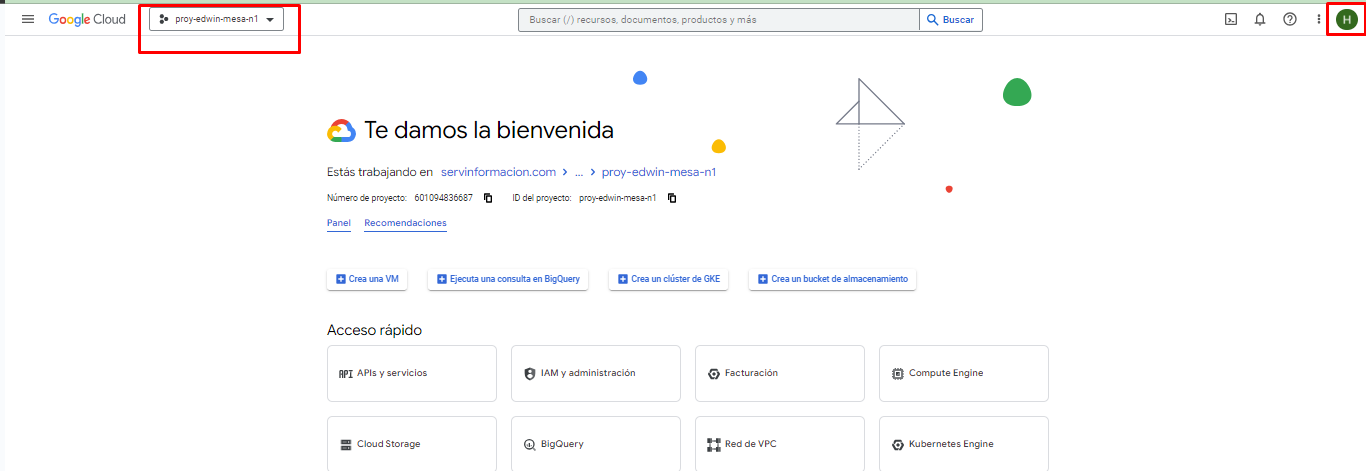Click Crea un bucket de almacenamiento
This screenshot has height=471, width=1366.
point(833,279)
